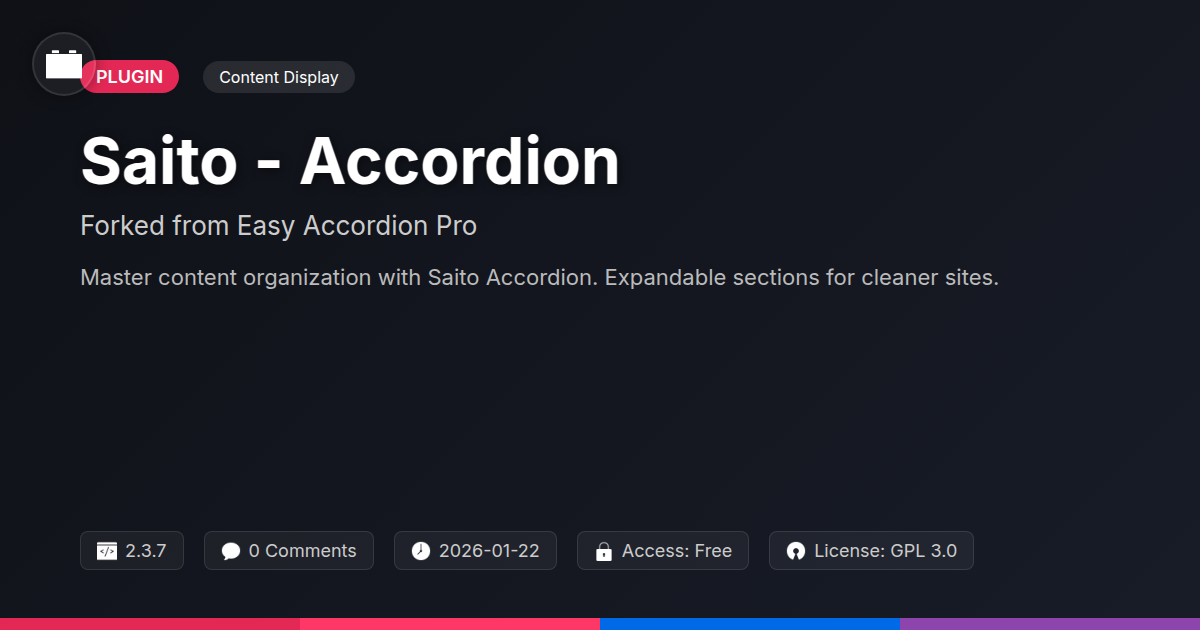1200x630 pixels.
Task: Click the padlock icon by Access: Free
Action: [x=604, y=551]
